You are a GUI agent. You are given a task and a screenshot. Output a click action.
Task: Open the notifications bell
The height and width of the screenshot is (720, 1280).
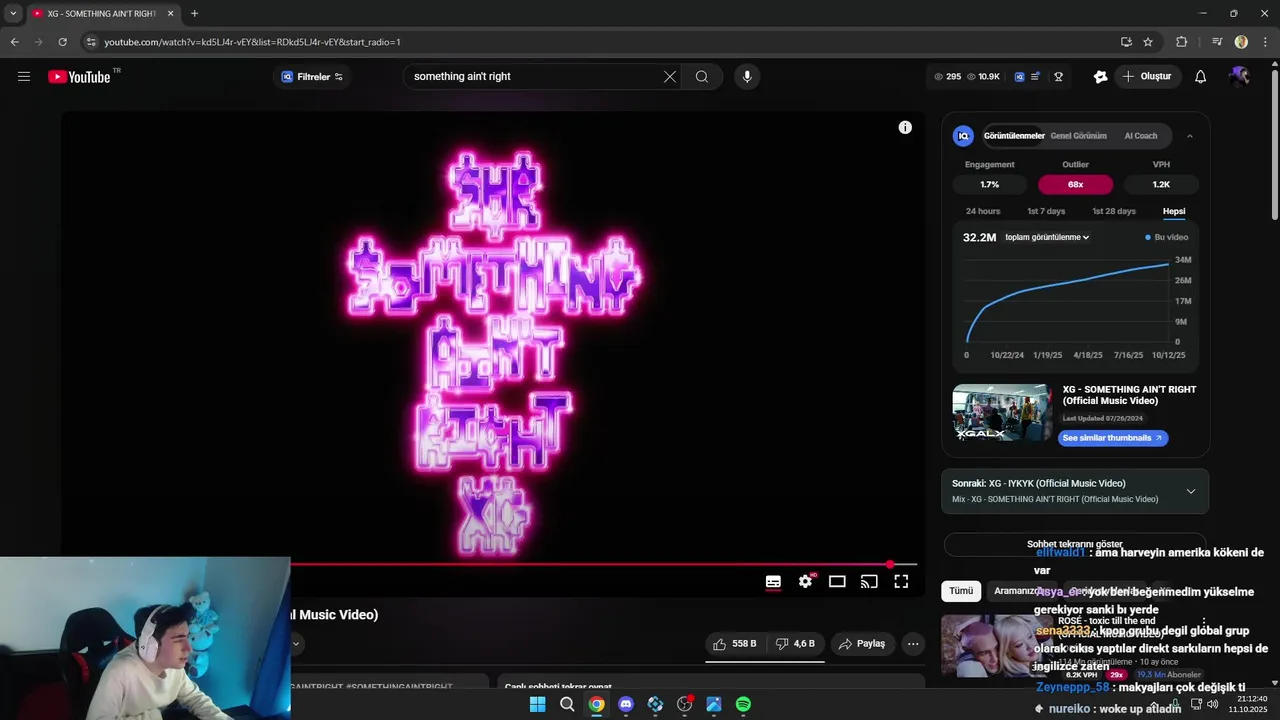[1201, 76]
